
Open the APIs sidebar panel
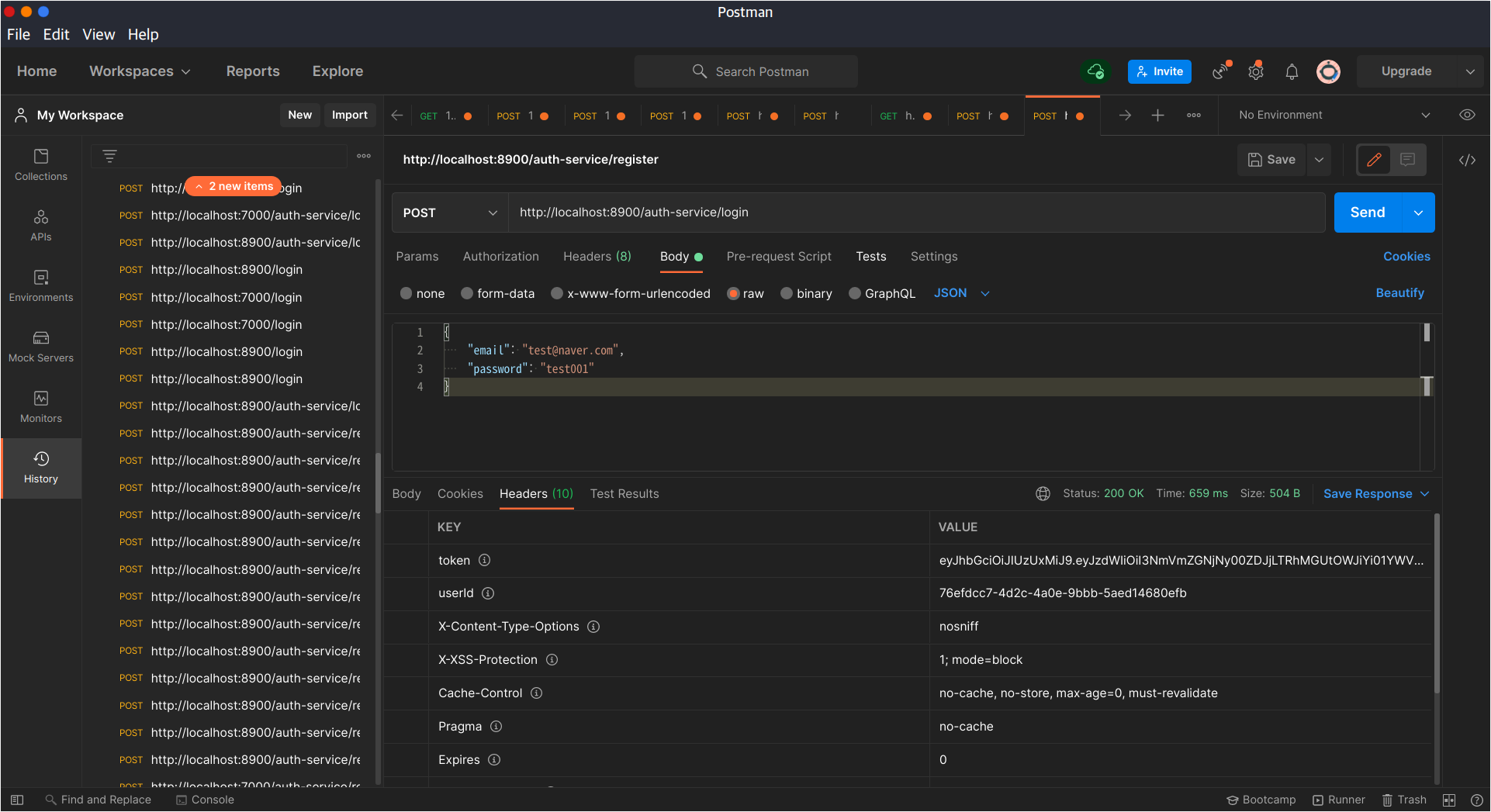pos(41,226)
